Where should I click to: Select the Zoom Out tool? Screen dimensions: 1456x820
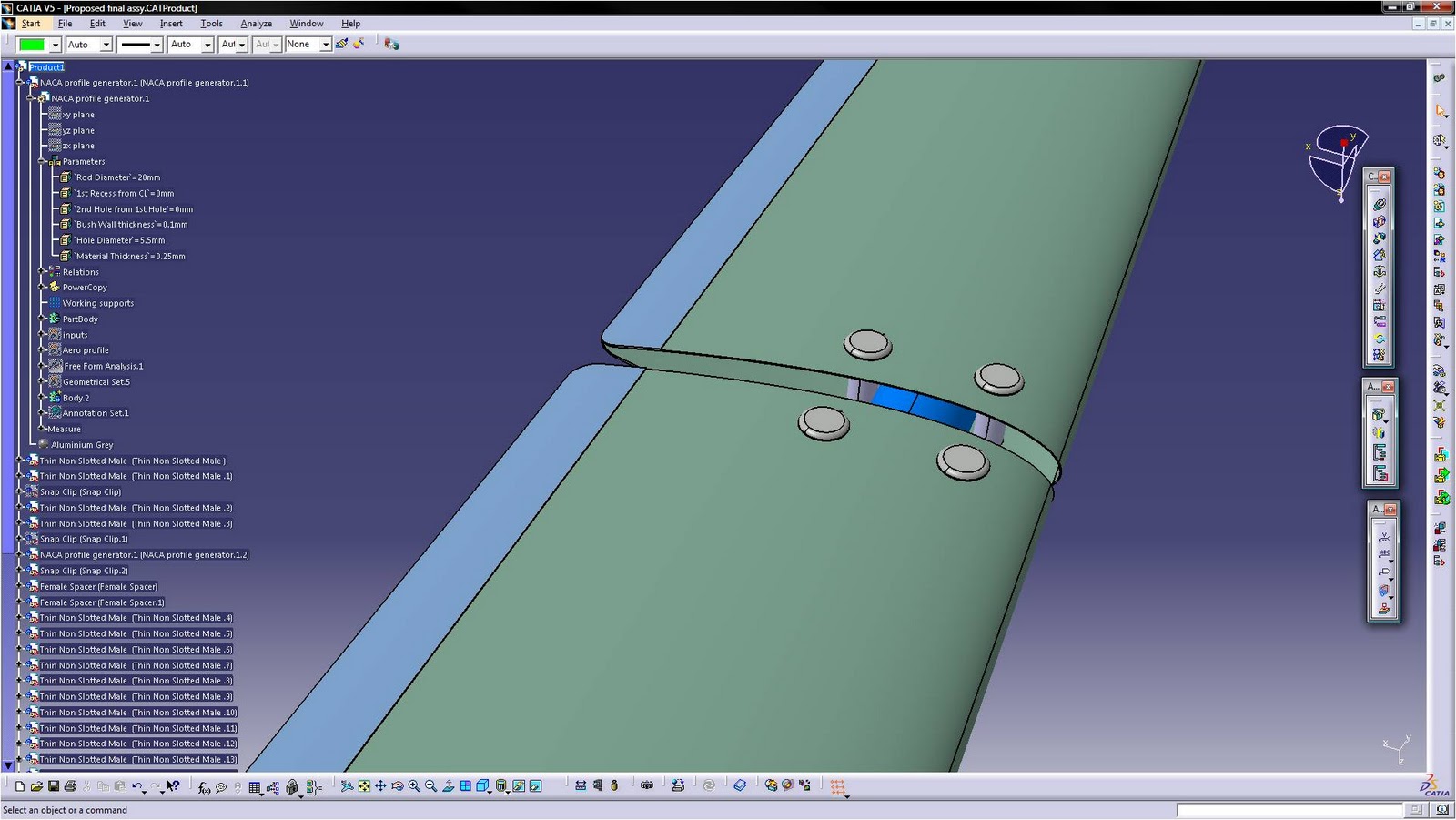pyautogui.click(x=430, y=786)
